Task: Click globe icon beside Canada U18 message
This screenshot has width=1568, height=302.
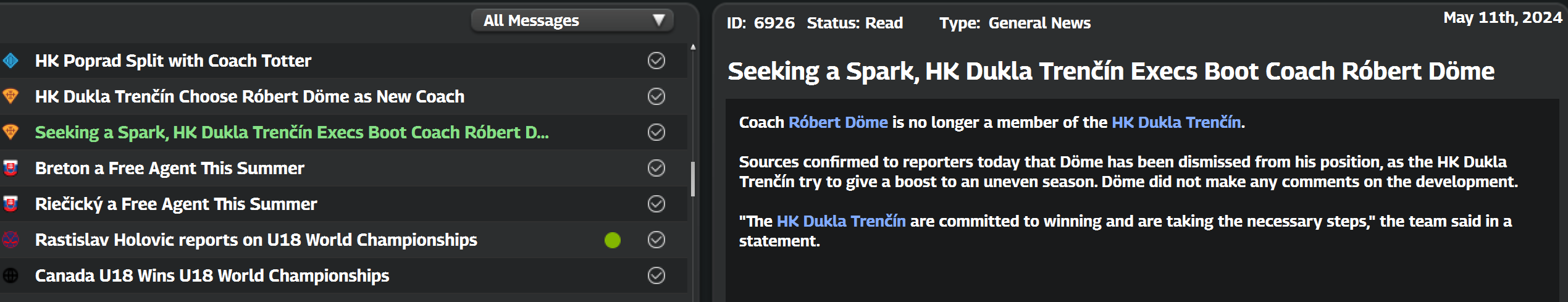Action: [10, 275]
